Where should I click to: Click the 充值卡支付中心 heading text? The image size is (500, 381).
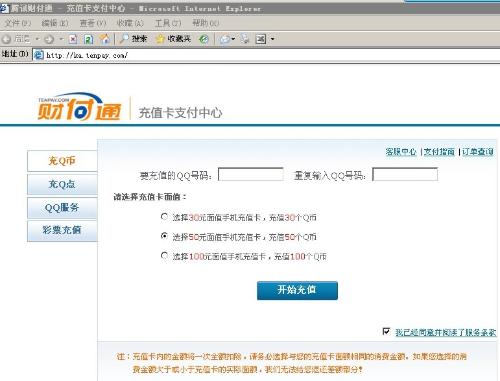pyautogui.click(x=180, y=113)
